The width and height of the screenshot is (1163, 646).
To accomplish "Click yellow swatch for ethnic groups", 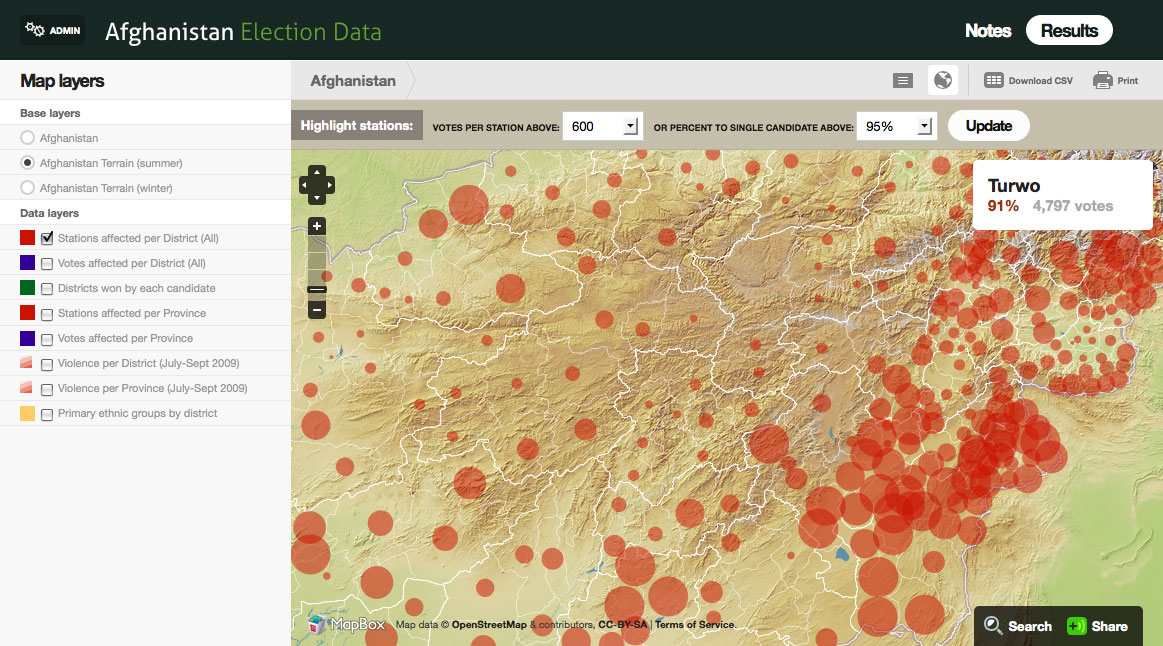I will pos(27,413).
